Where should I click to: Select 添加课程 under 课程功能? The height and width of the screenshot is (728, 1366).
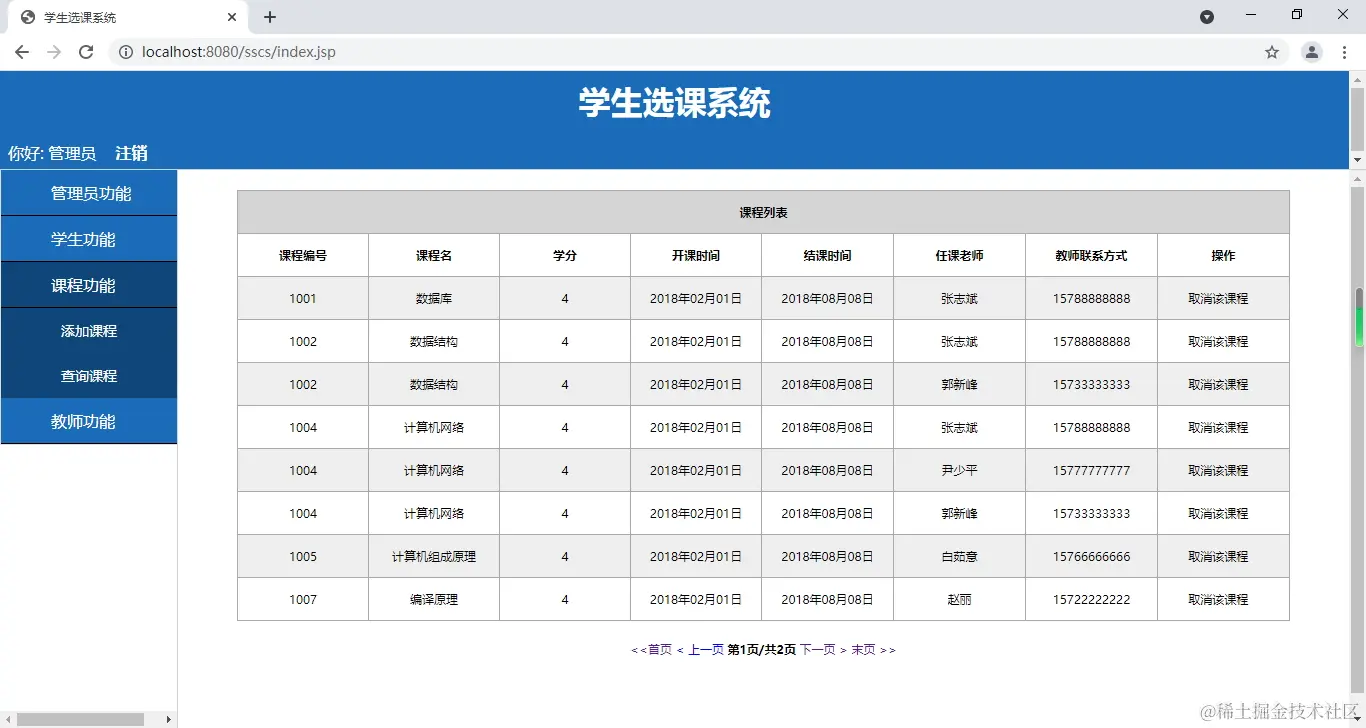click(x=88, y=331)
